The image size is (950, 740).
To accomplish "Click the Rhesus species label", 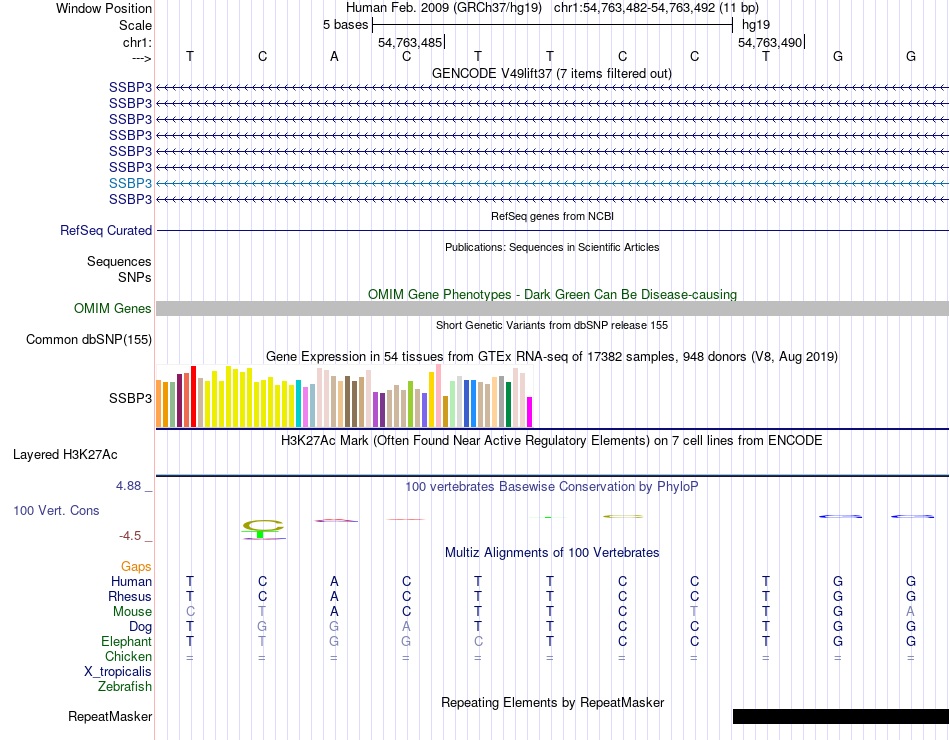I will pyautogui.click(x=130, y=596).
